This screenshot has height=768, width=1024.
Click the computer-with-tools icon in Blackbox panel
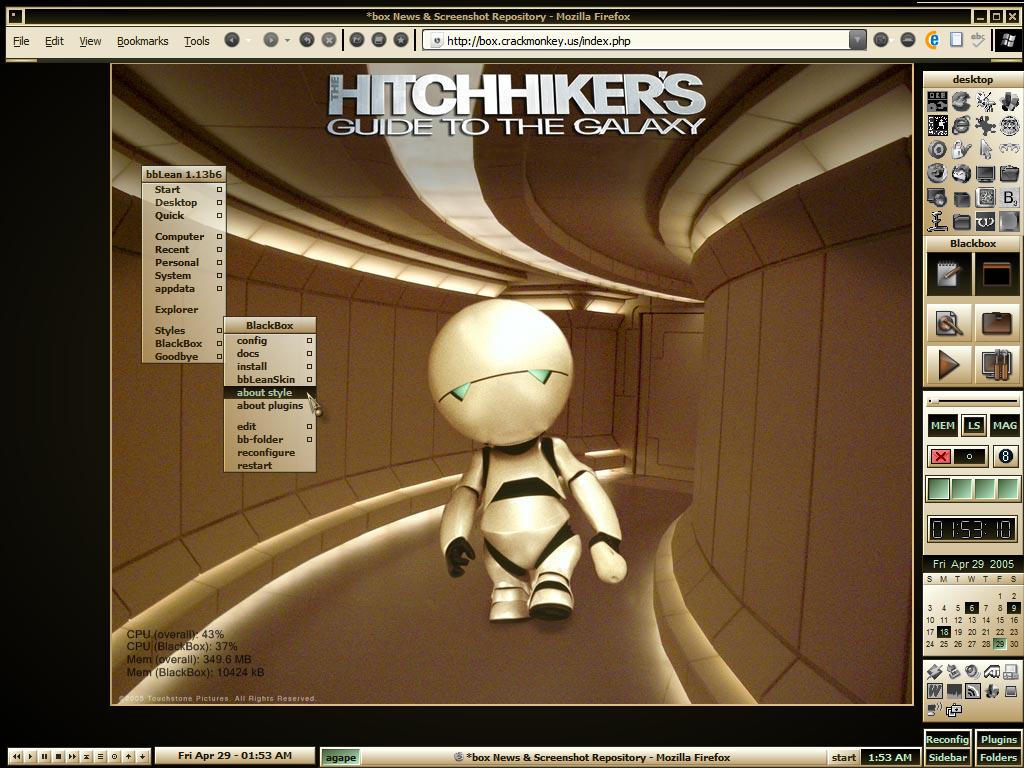click(x=997, y=364)
